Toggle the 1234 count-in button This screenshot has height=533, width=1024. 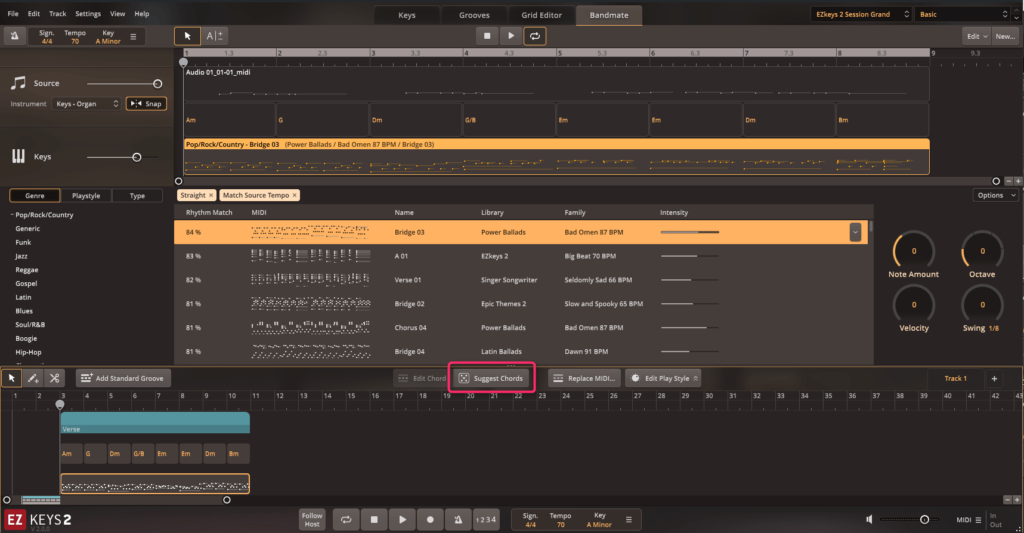(485, 519)
